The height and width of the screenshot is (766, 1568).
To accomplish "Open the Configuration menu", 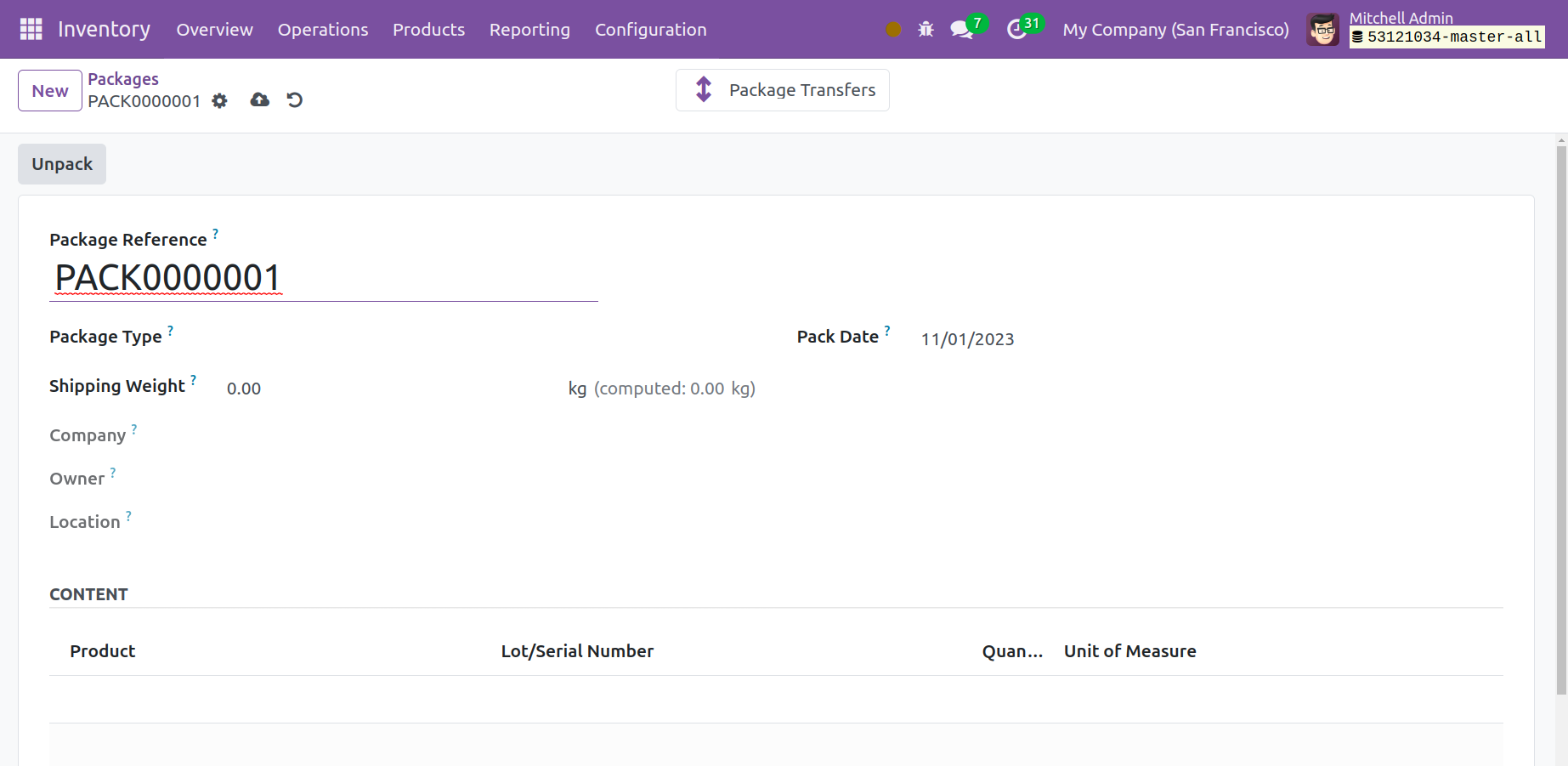I will pyautogui.click(x=650, y=30).
